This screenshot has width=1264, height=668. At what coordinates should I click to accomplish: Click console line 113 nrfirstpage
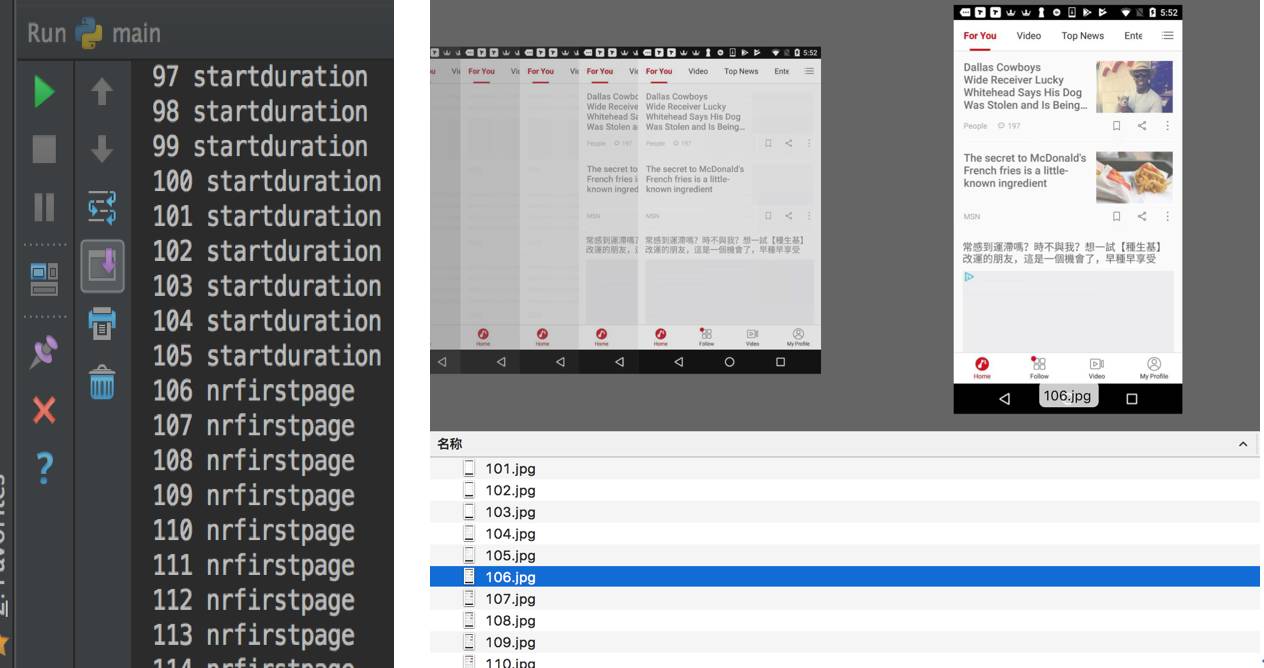click(254, 636)
